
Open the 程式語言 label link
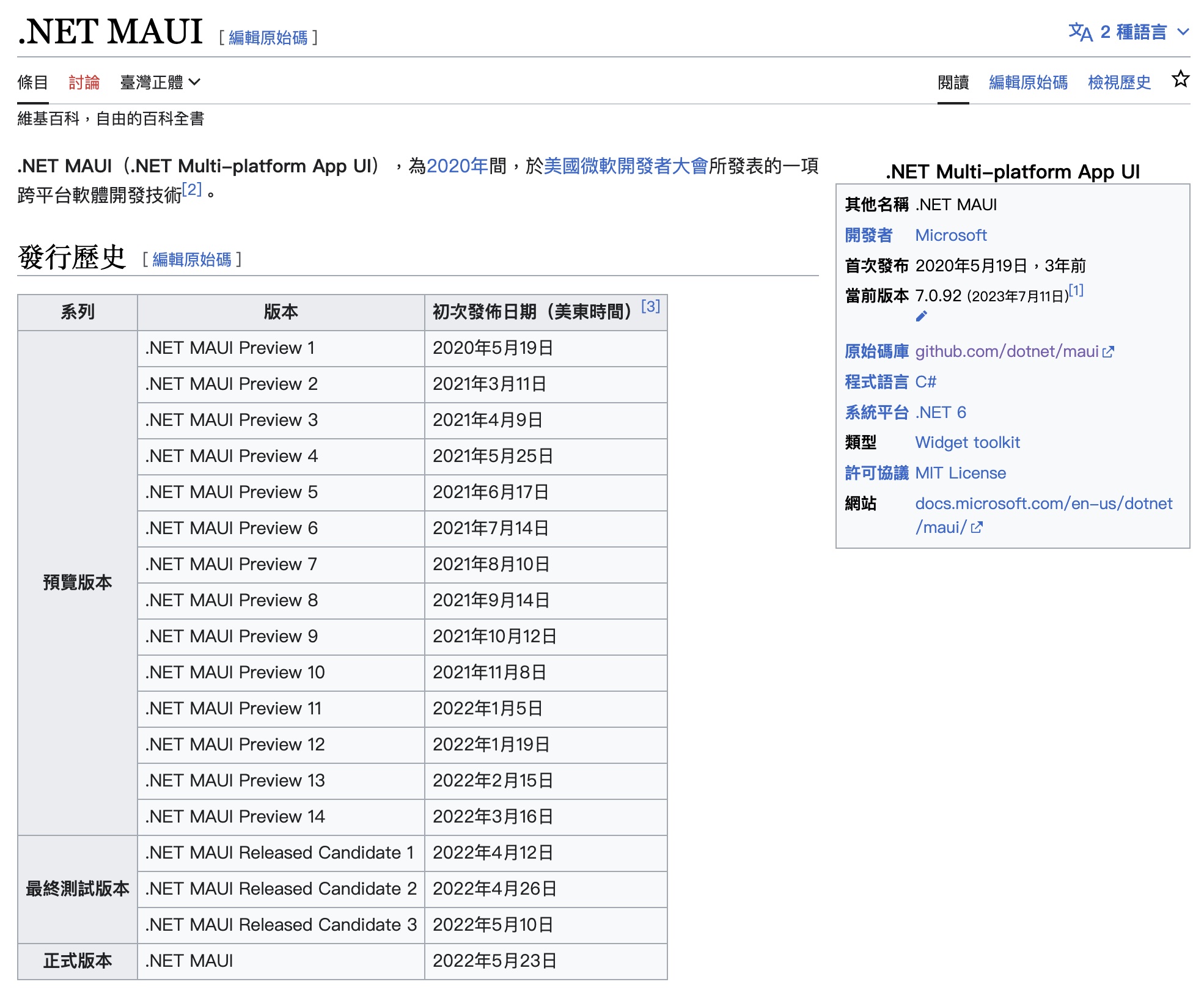click(876, 382)
